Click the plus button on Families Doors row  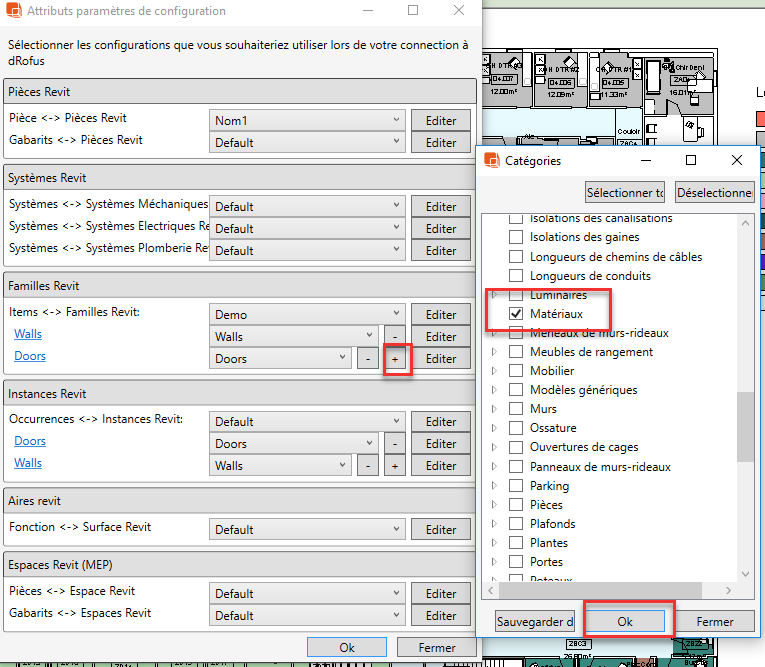396,359
